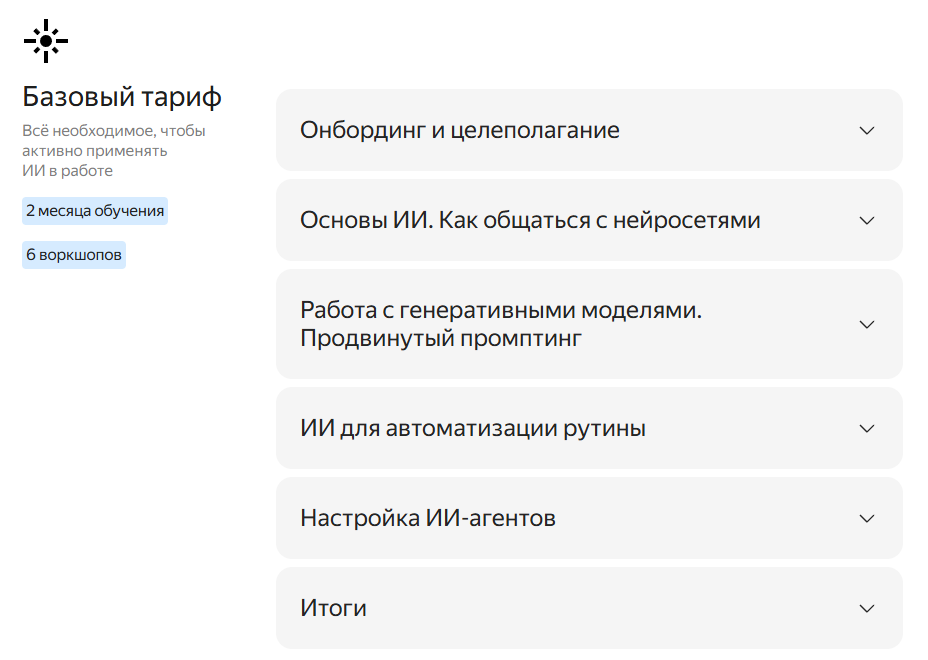Click the Всё необходимое, чтобы description line

coord(114,131)
